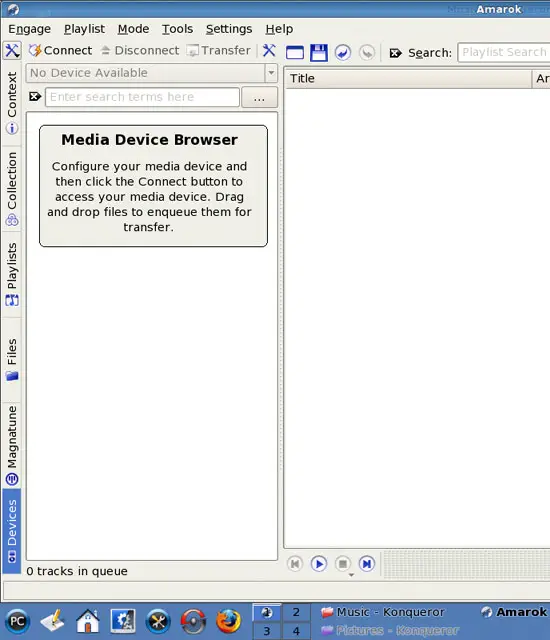This screenshot has height=640, width=550.
Task: Click the configure tools icon beside Transfer
Action: [269, 51]
